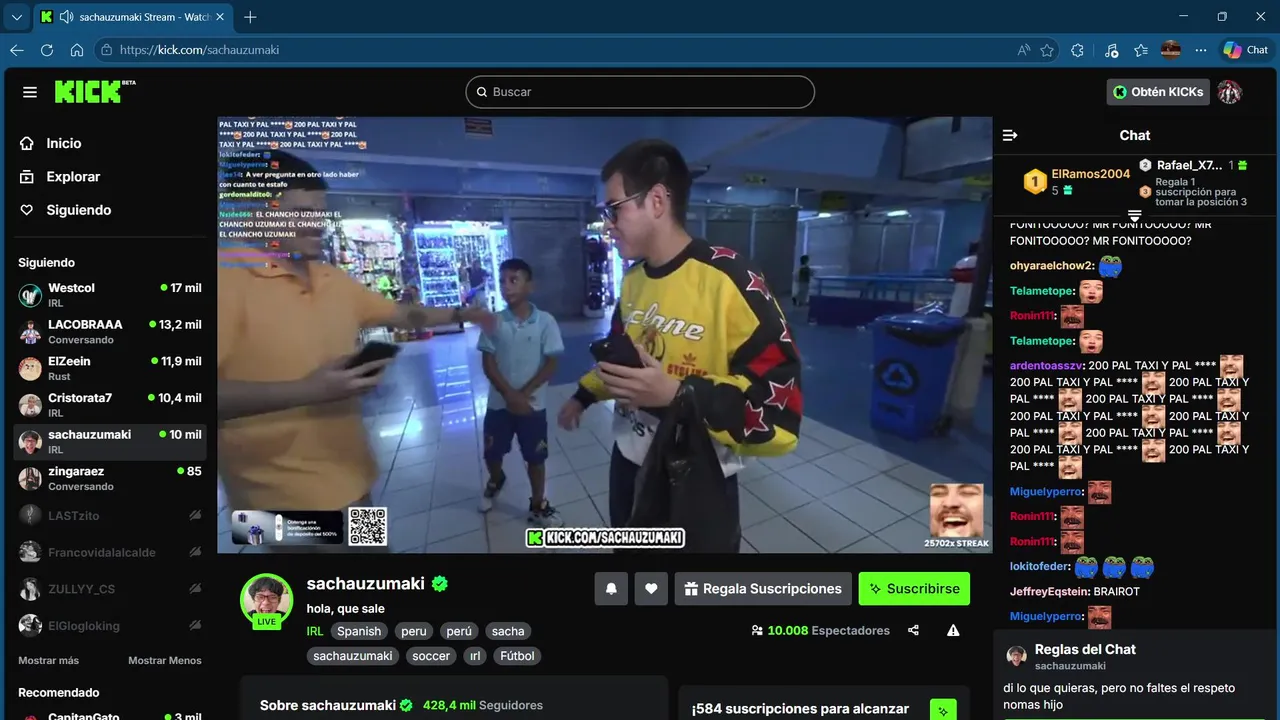
Task: Click the green Suscribirse button
Action: pyautogui.click(x=914, y=589)
